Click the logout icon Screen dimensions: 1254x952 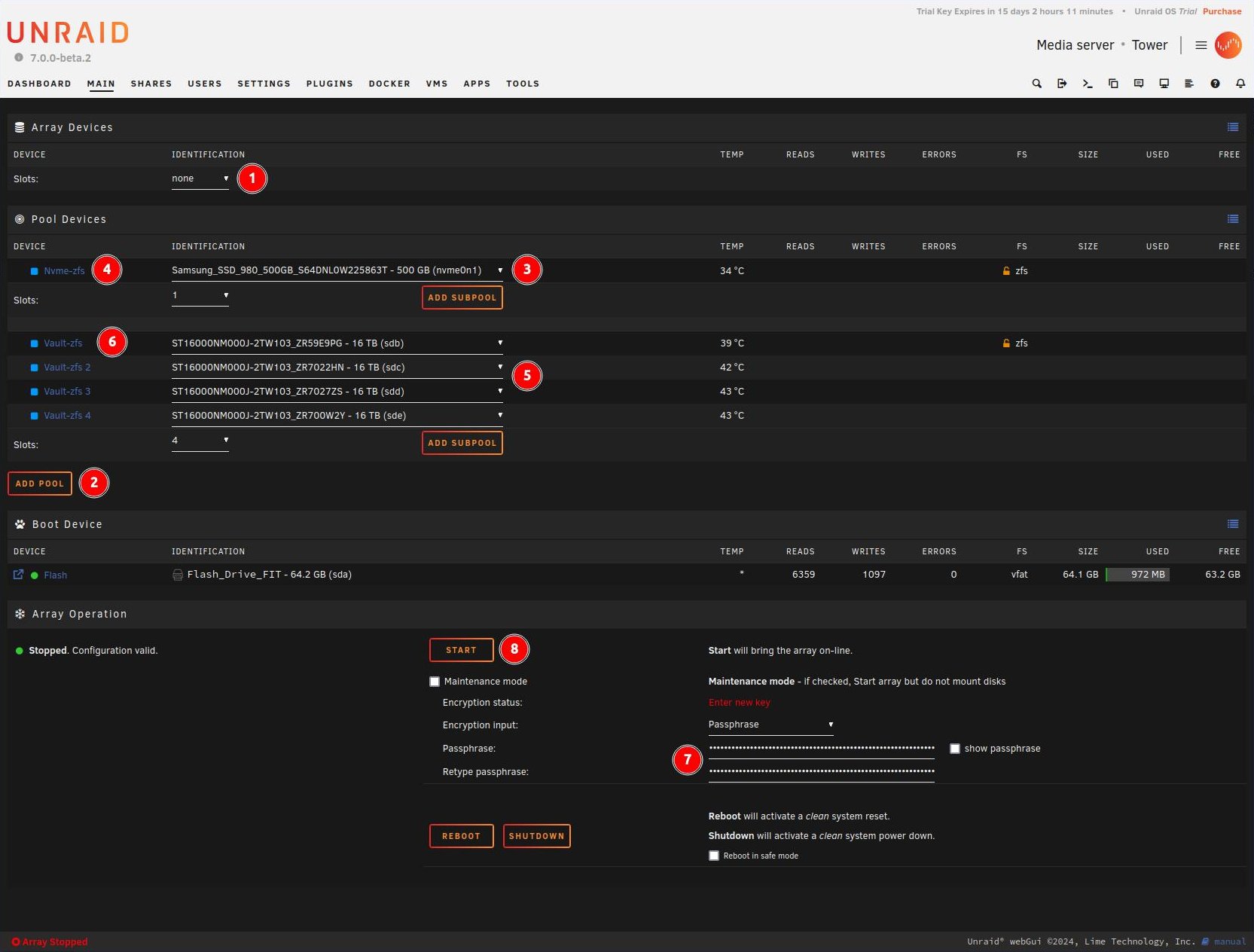coord(1062,84)
